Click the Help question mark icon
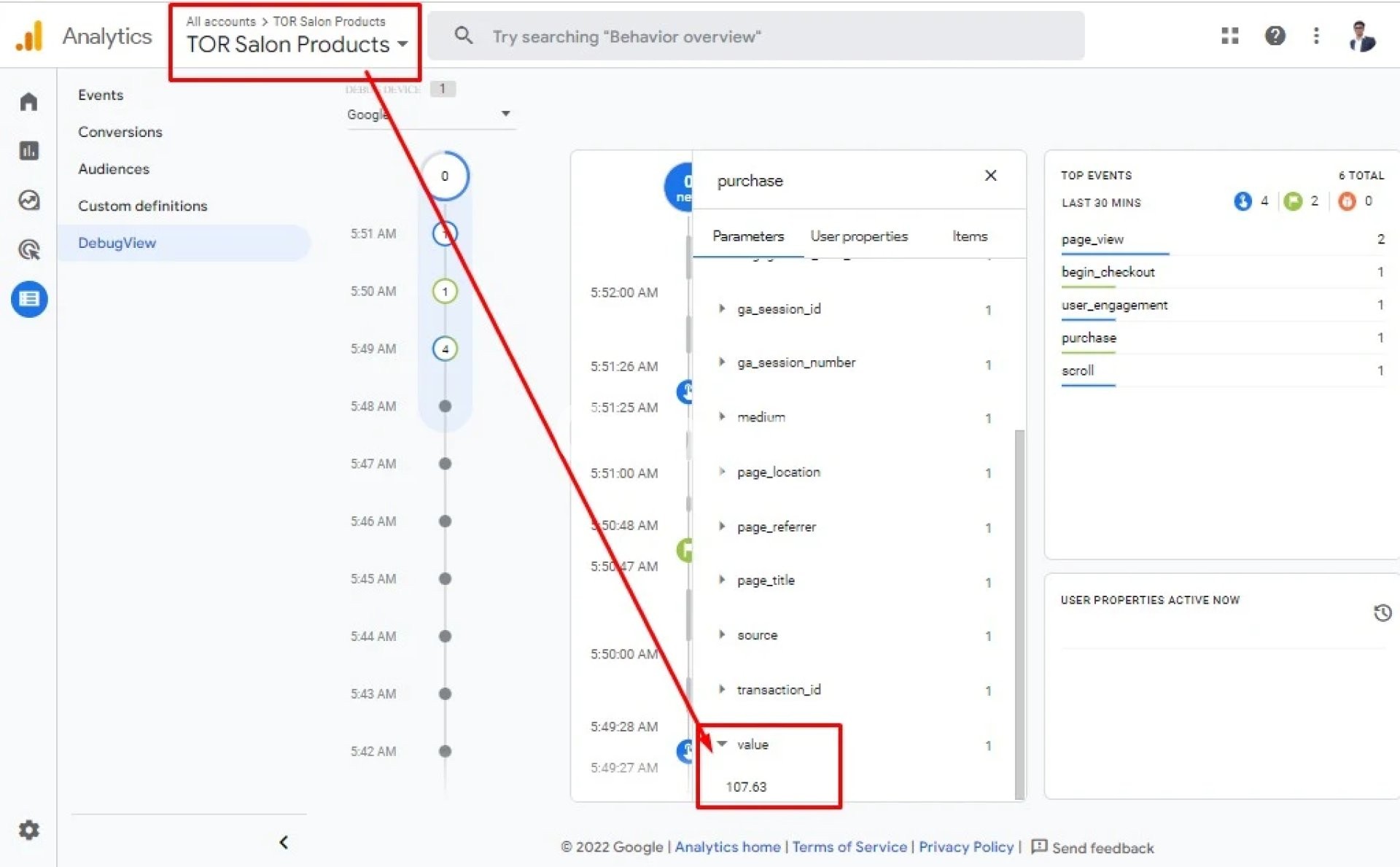Viewport: 1400px width, 867px height. 1275,36
